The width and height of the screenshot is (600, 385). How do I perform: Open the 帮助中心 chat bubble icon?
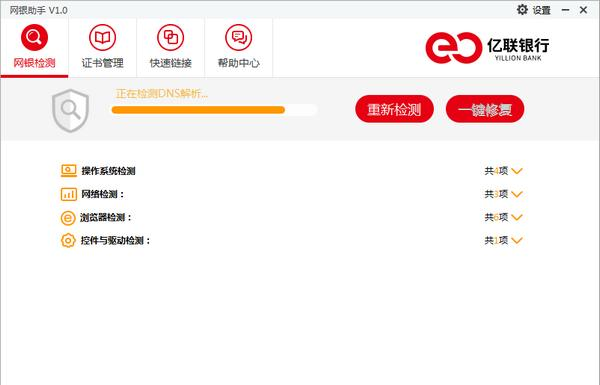[x=239, y=38]
